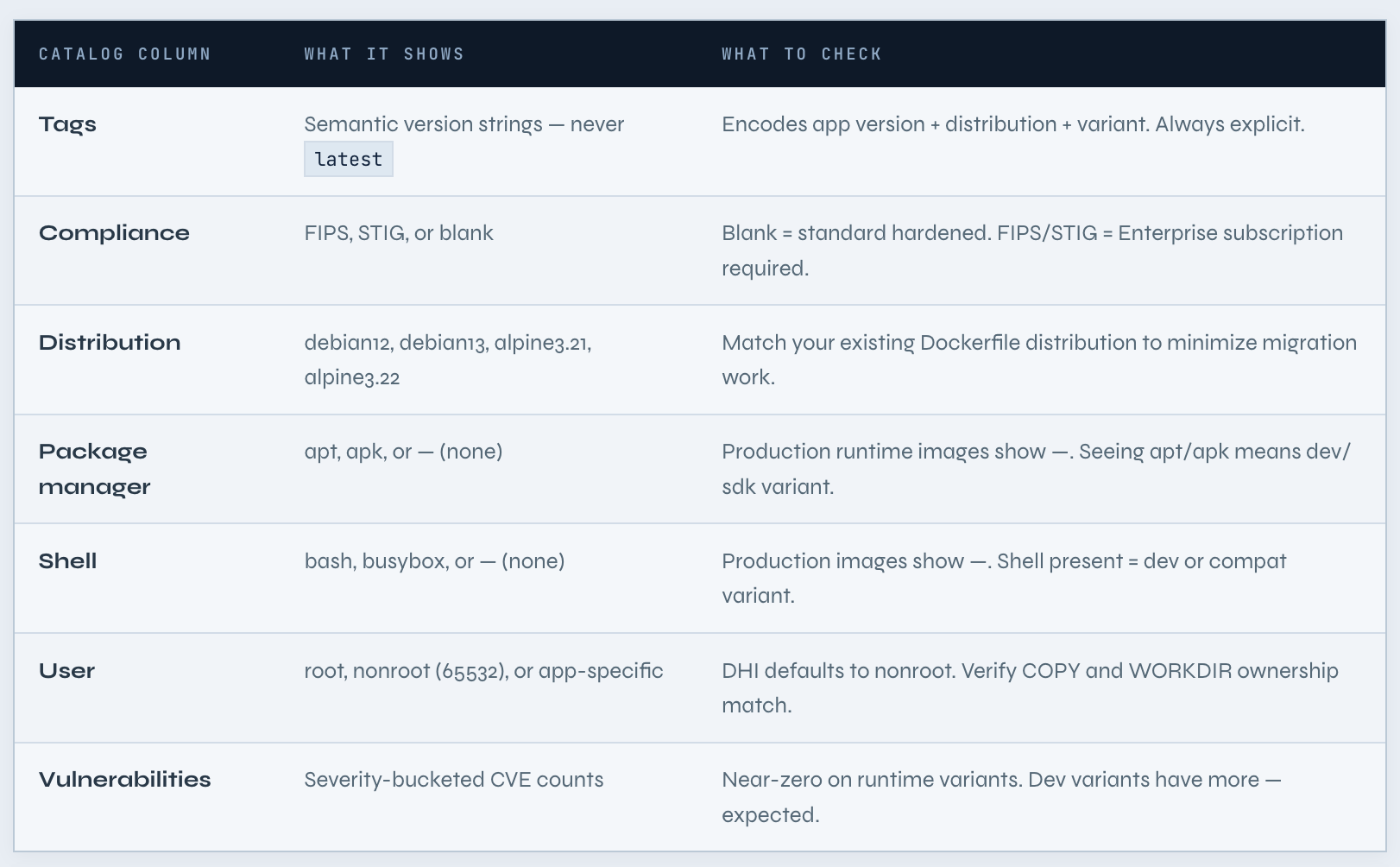Image resolution: width=1400 pixels, height=867 pixels.
Task: Click the User row label
Action: coord(66,670)
